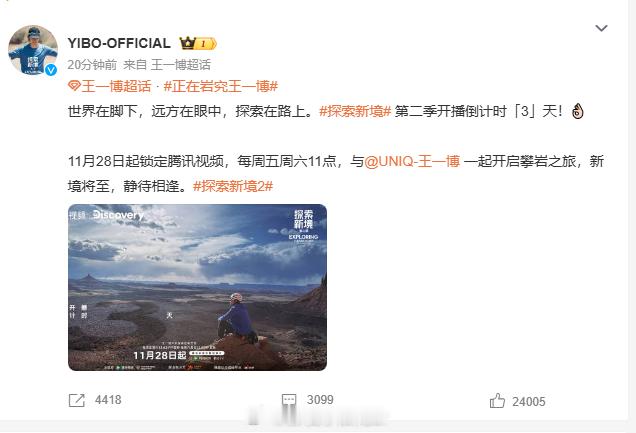Enlarge the Discovery poster image
Image resolution: width=636 pixels, height=433 pixels.
[x=198, y=287]
